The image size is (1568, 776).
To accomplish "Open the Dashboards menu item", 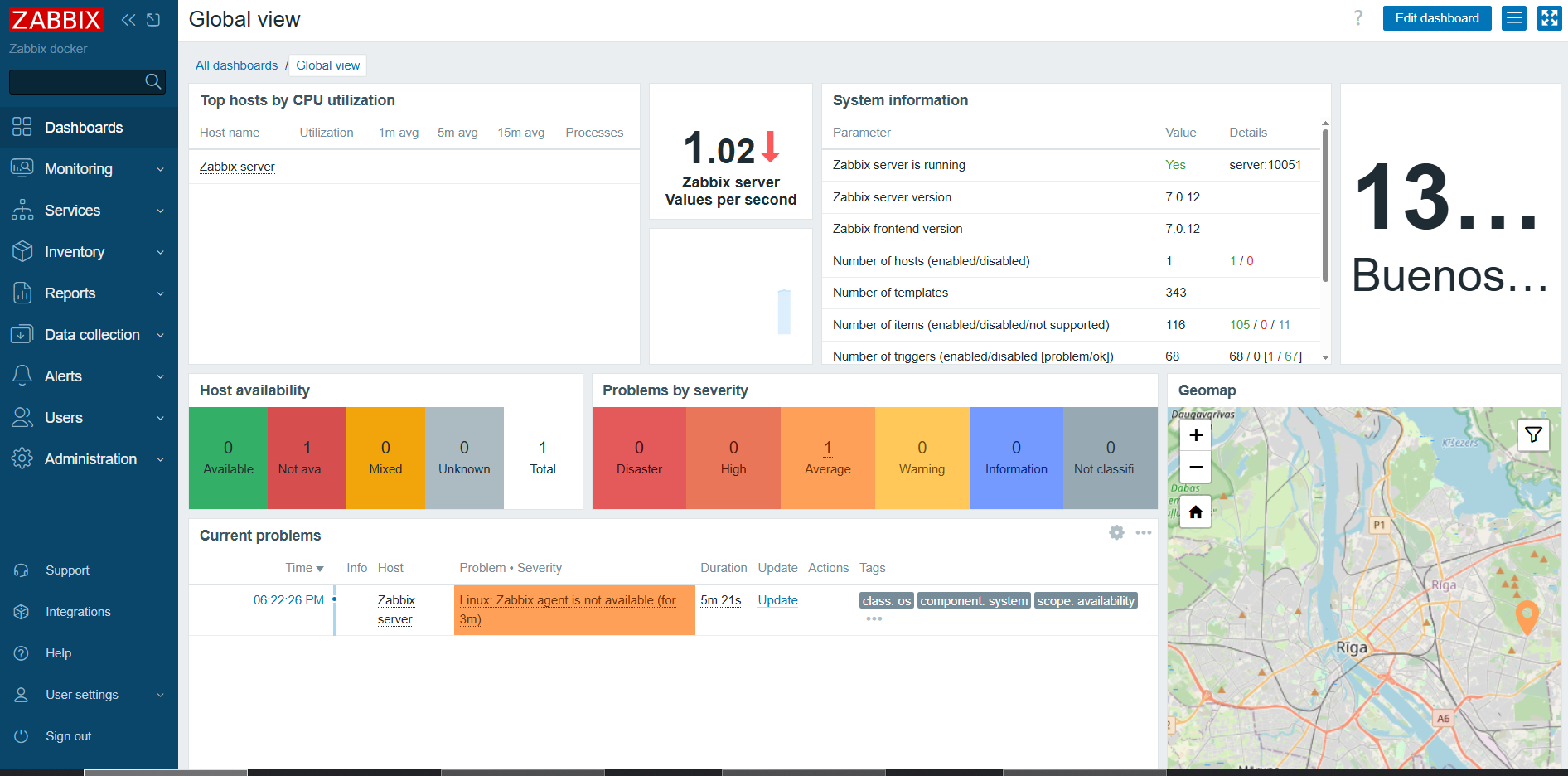I will click(x=84, y=128).
